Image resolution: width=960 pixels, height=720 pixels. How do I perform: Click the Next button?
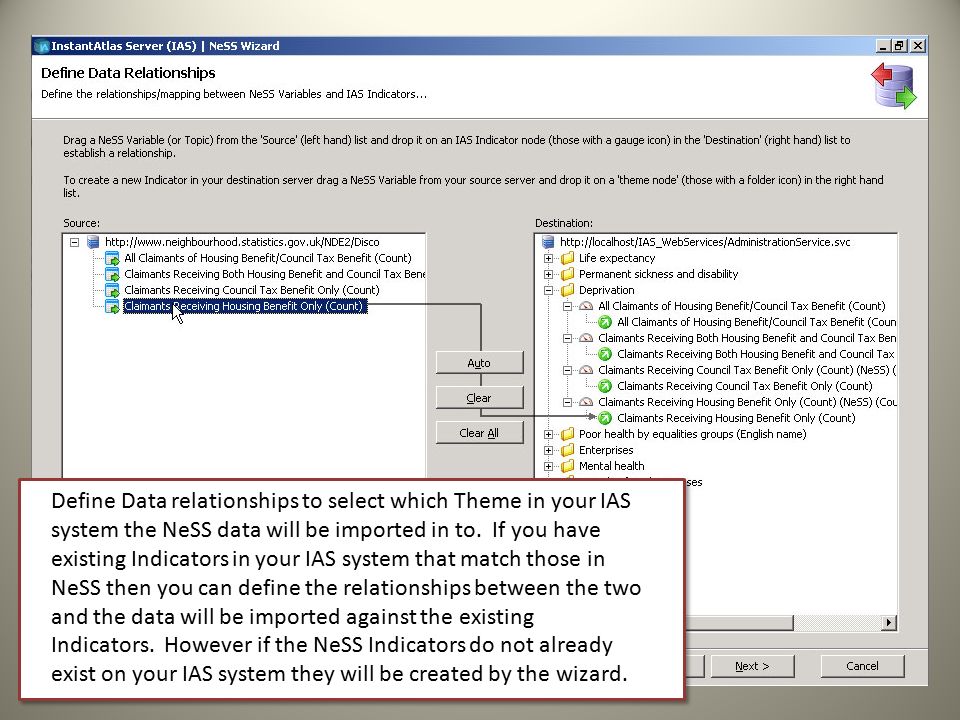pos(752,666)
